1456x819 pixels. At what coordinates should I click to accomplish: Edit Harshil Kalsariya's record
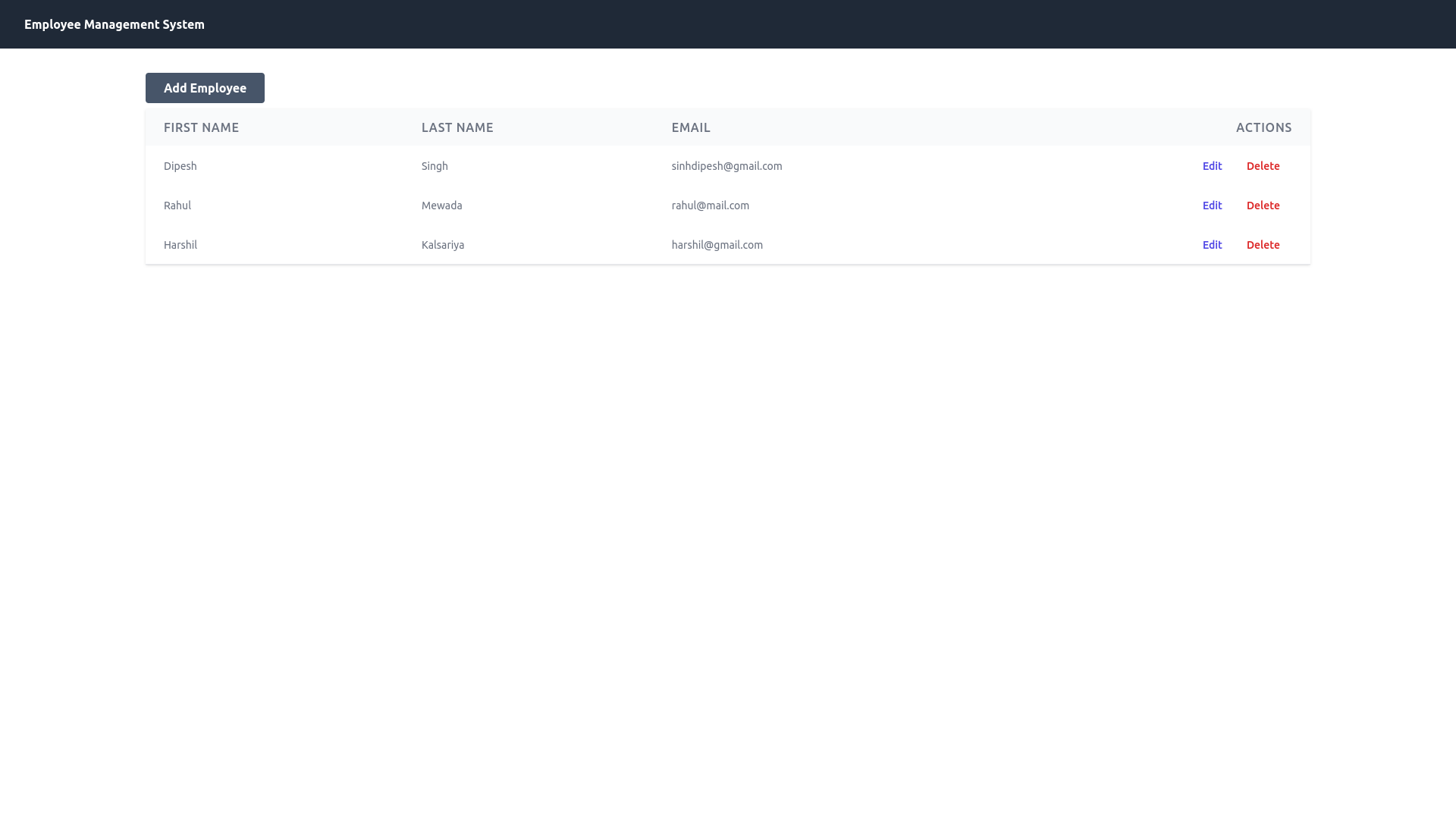tap(1212, 245)
